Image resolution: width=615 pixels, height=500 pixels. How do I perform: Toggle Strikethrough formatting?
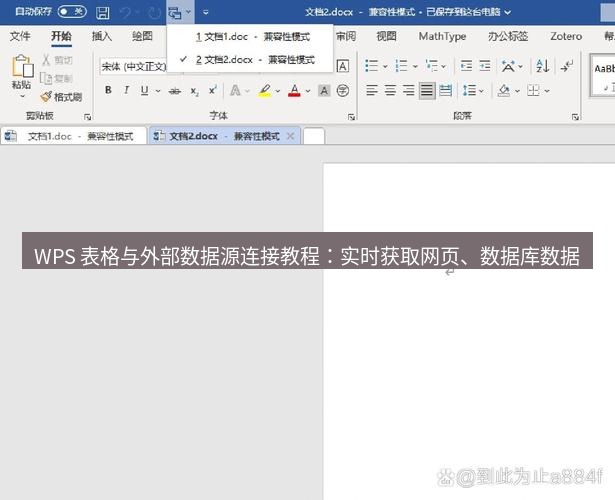point(175,91)
